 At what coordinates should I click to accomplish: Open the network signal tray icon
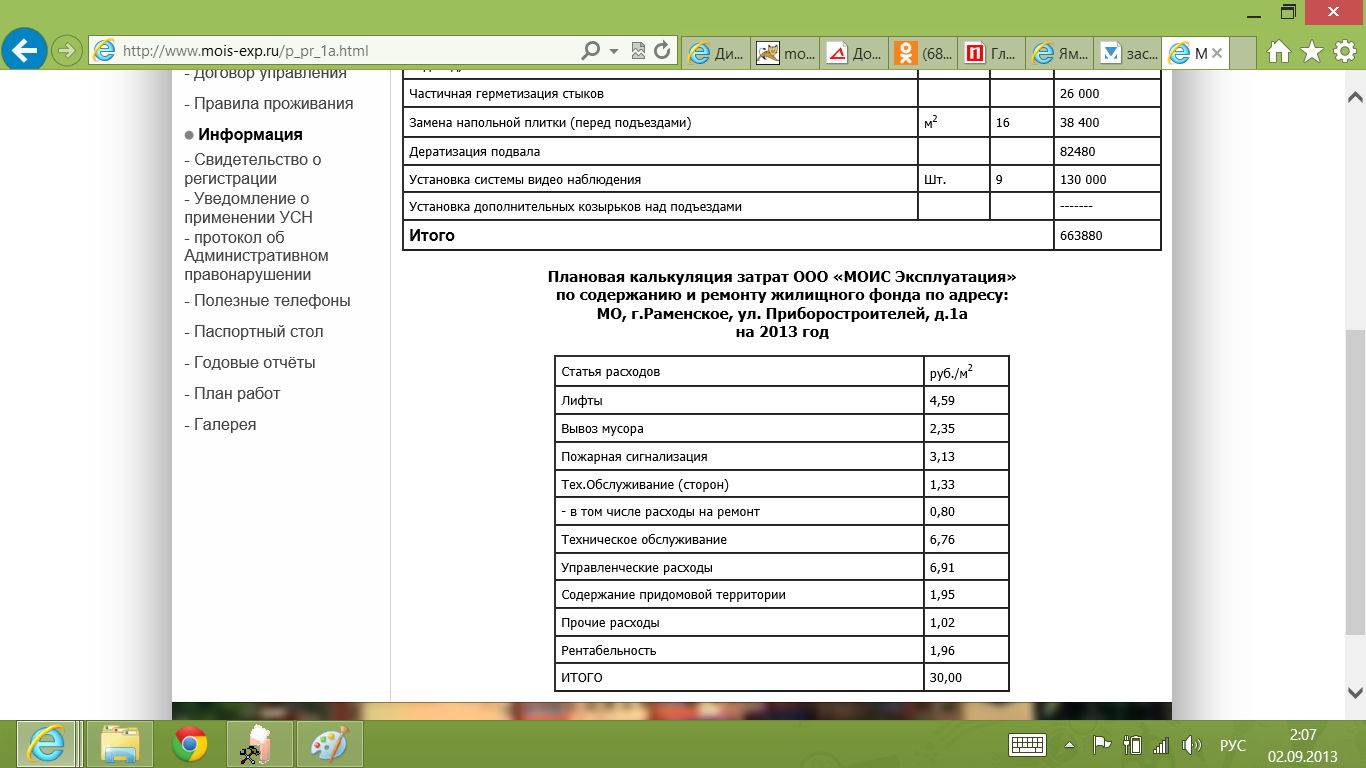1161,745
